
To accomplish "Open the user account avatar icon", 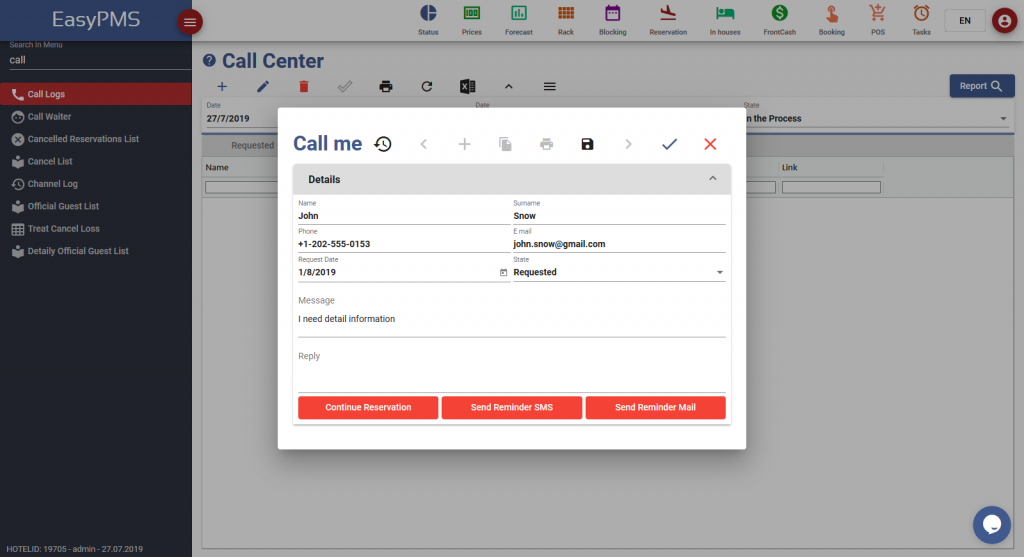I will tap(1004, 21).
